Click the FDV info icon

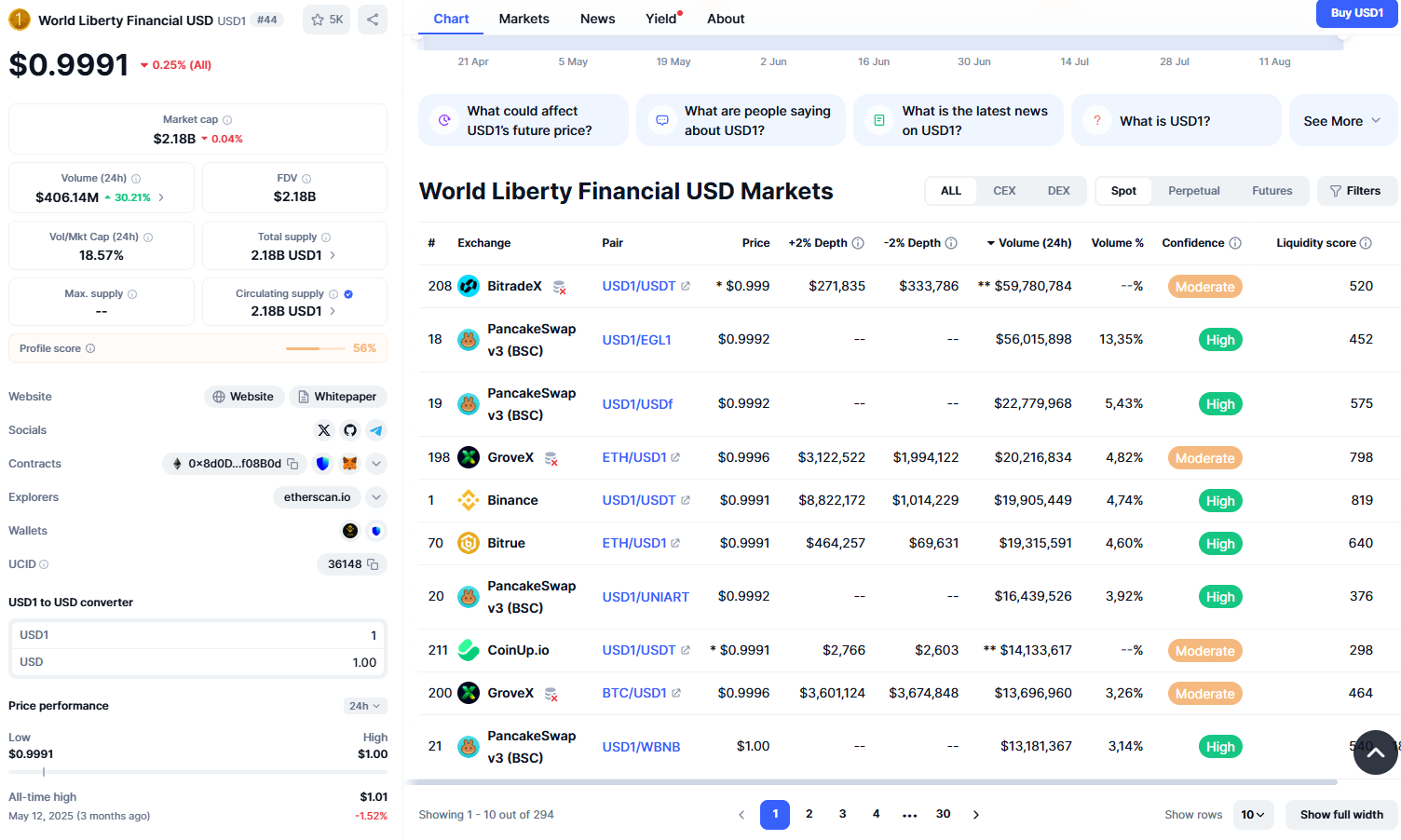(306, 179)
